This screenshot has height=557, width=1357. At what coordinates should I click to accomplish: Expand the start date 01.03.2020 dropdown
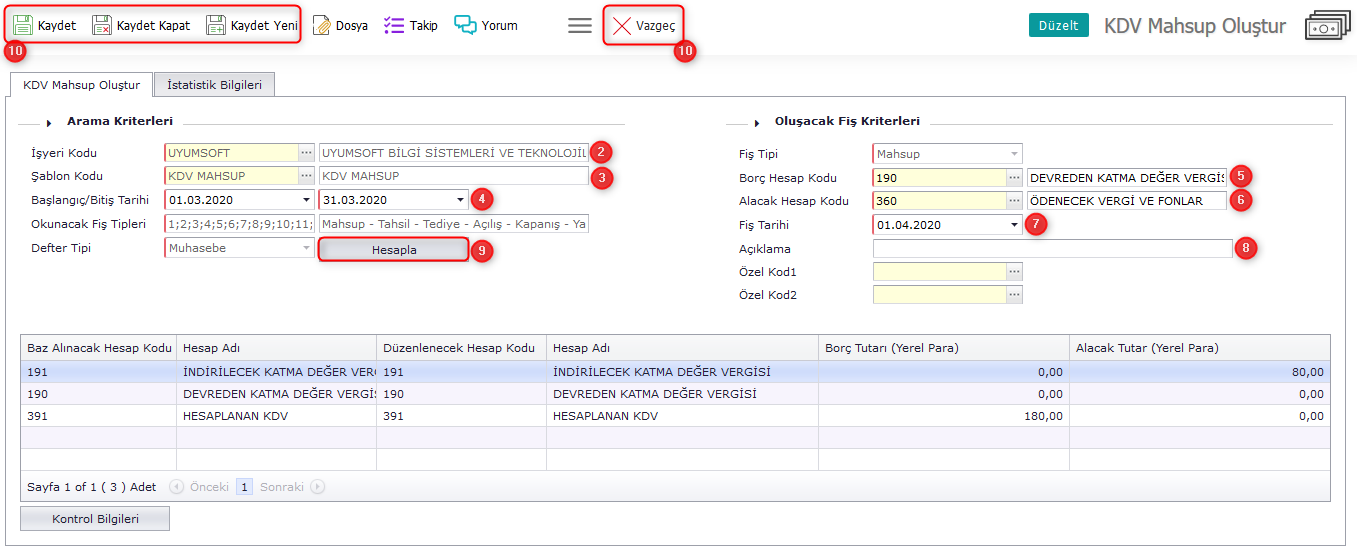click(x=306, y=200)
